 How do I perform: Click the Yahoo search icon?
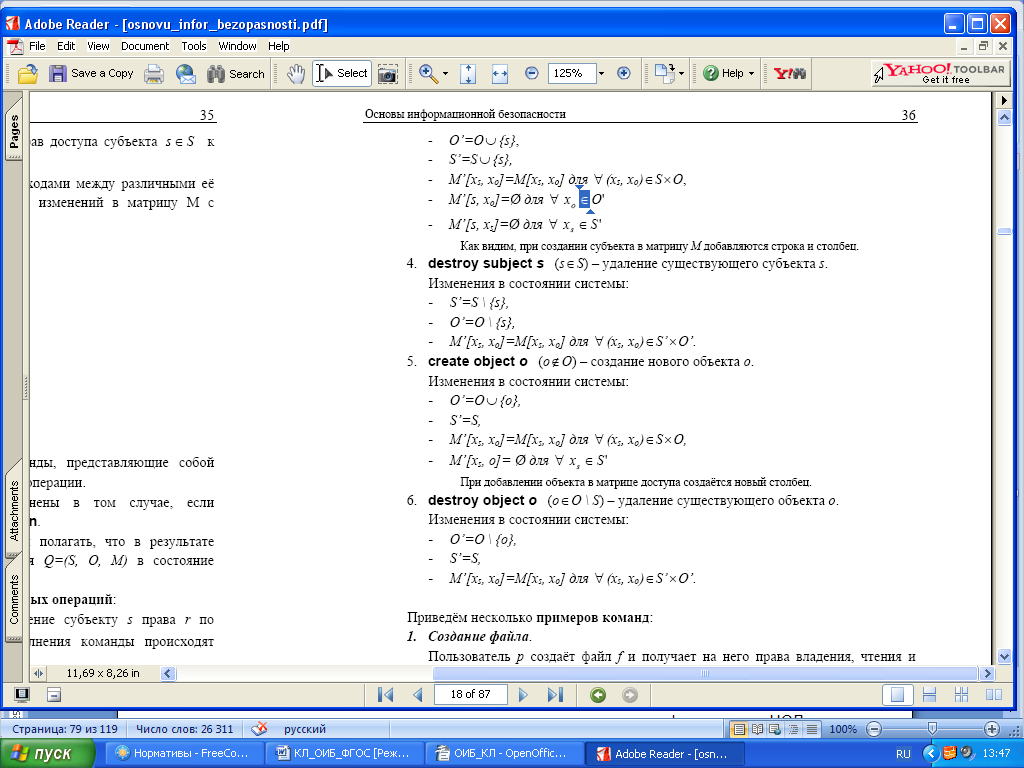790,73
